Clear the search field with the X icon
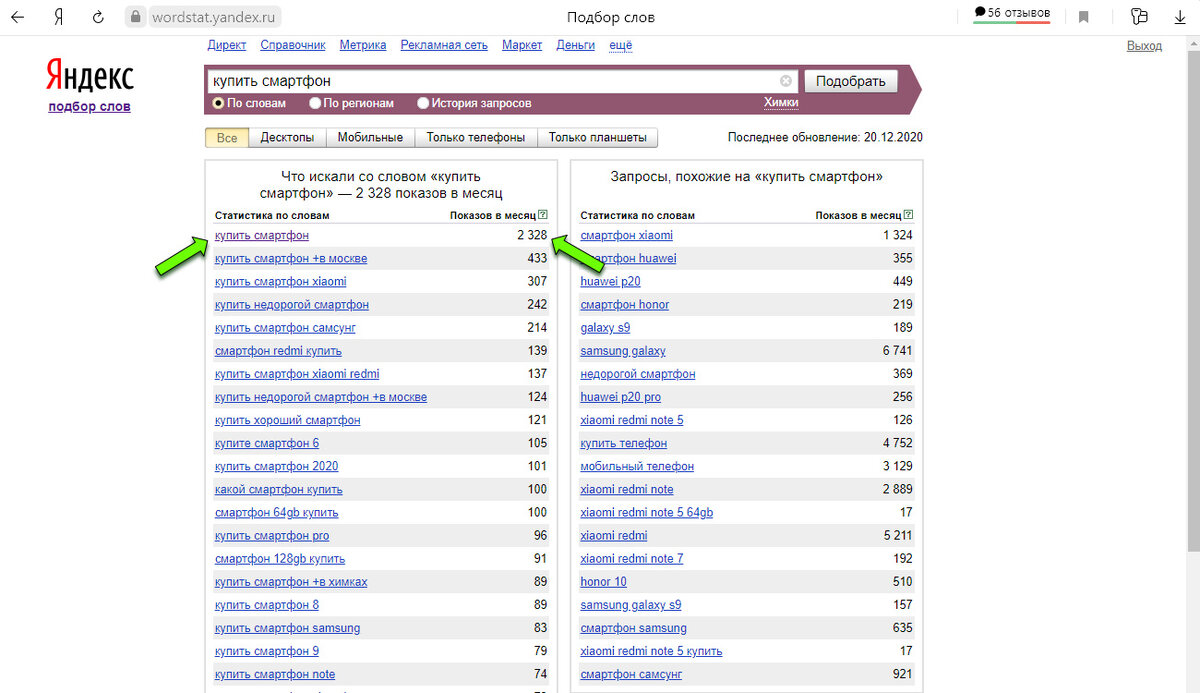This screenshot has width=1200, height=693. click(786, 81)
